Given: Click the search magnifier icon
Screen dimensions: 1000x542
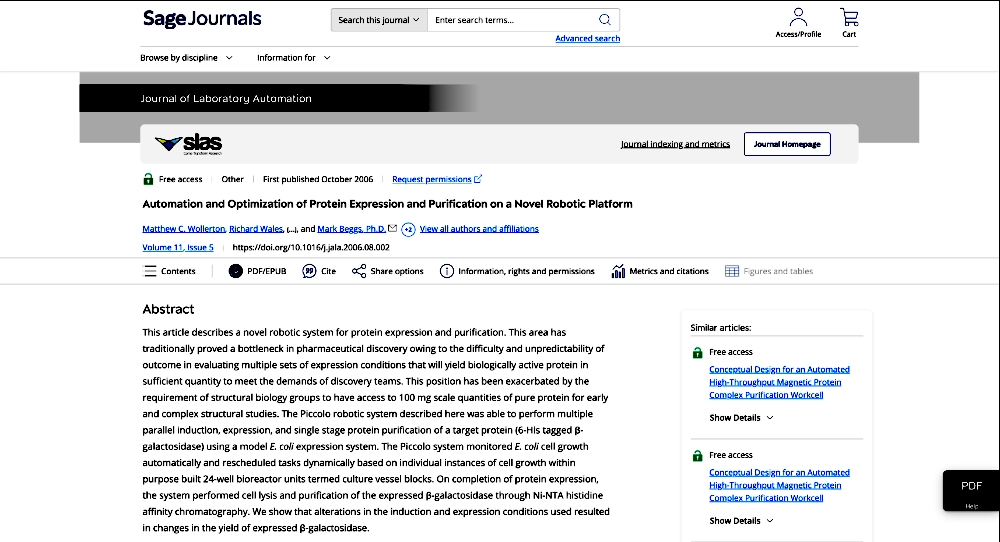Looking at the screenshot, I should coord(605,20).
